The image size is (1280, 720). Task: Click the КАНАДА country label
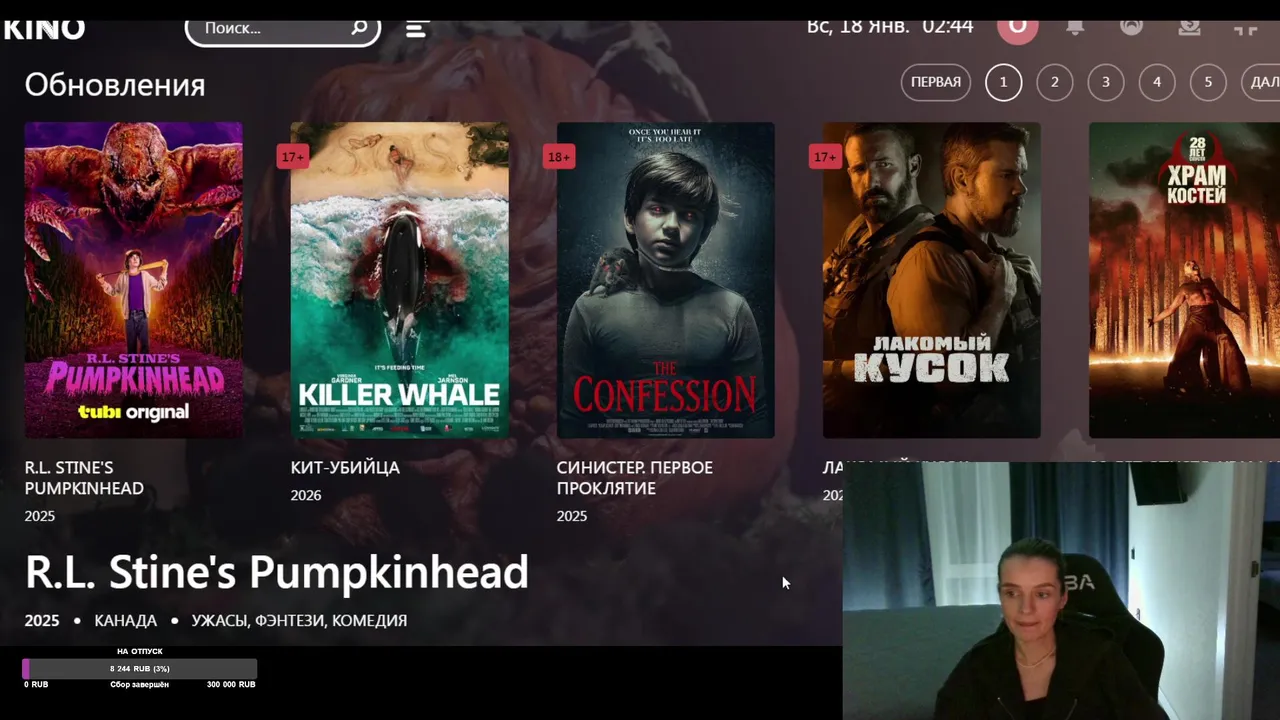(x=125, y=621)
